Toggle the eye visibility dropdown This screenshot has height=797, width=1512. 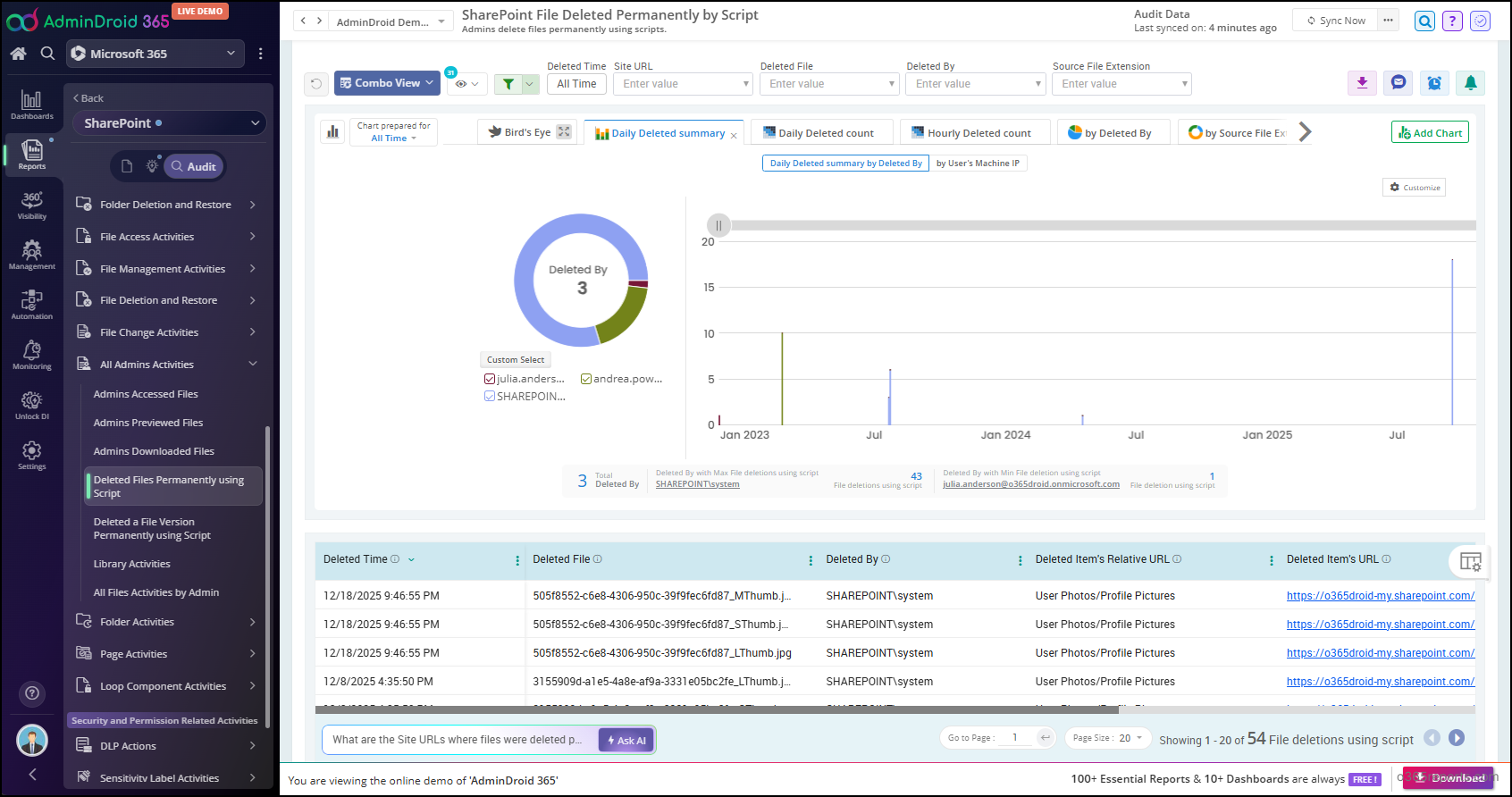click(466, 84)
